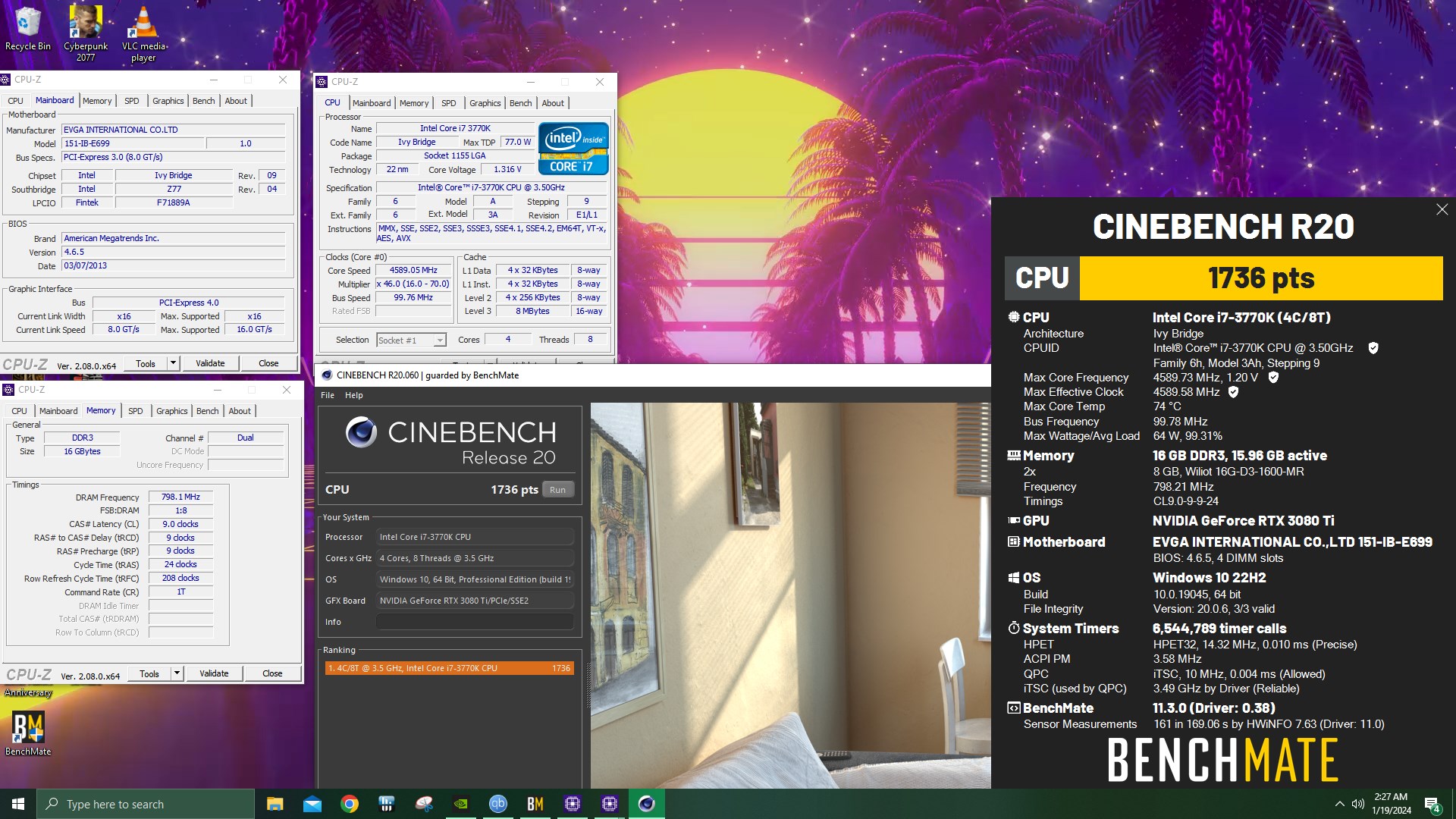Switch to Cinebench taskbar icon
Image resolution: width=1456 pixels, height=819 pixels.
[x=647, y=804]
